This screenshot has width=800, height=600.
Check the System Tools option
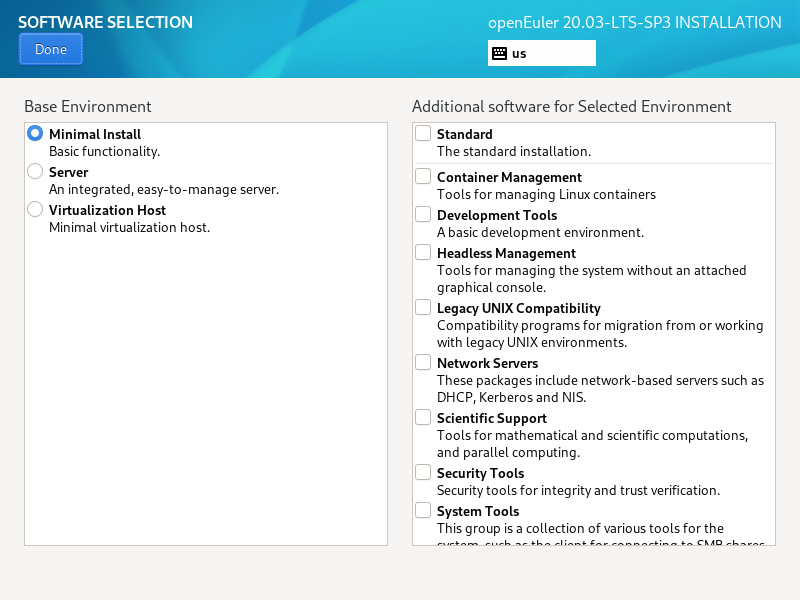pyautogui.click(x=423, y=510)
